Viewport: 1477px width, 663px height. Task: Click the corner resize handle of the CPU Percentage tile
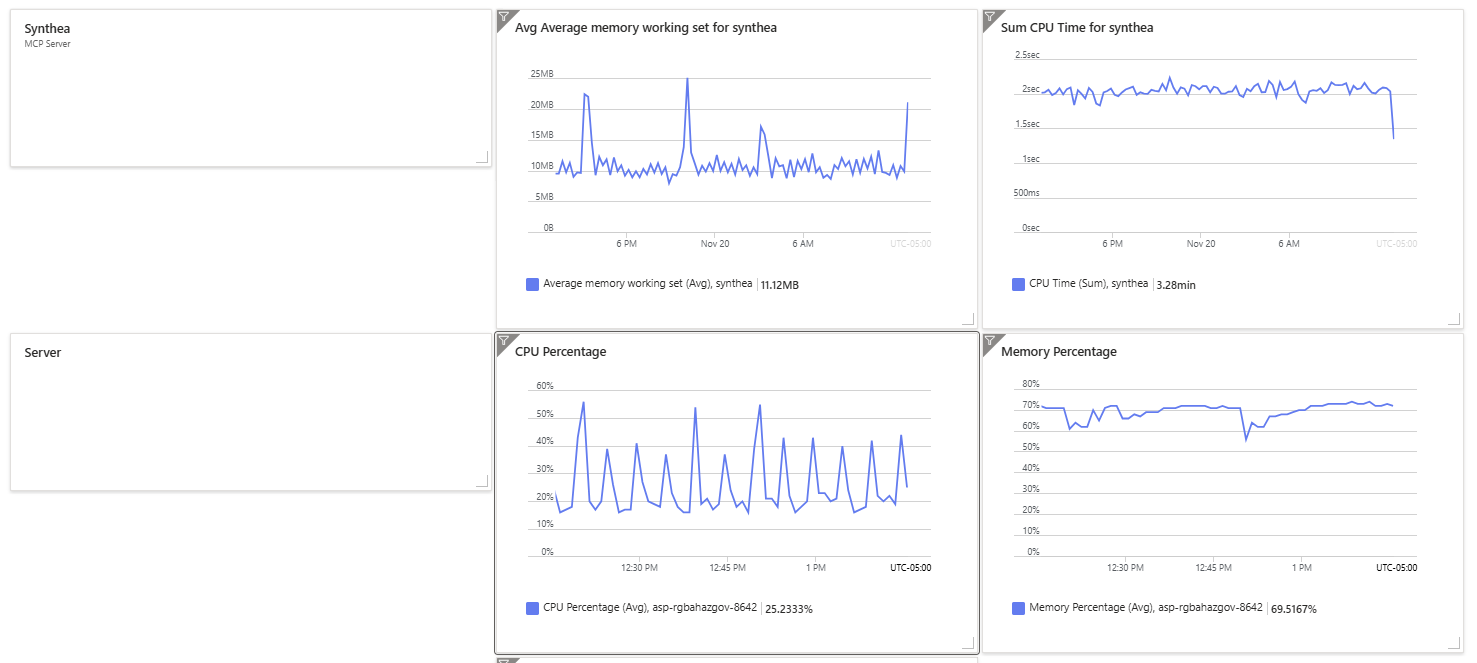click(967, 643)
